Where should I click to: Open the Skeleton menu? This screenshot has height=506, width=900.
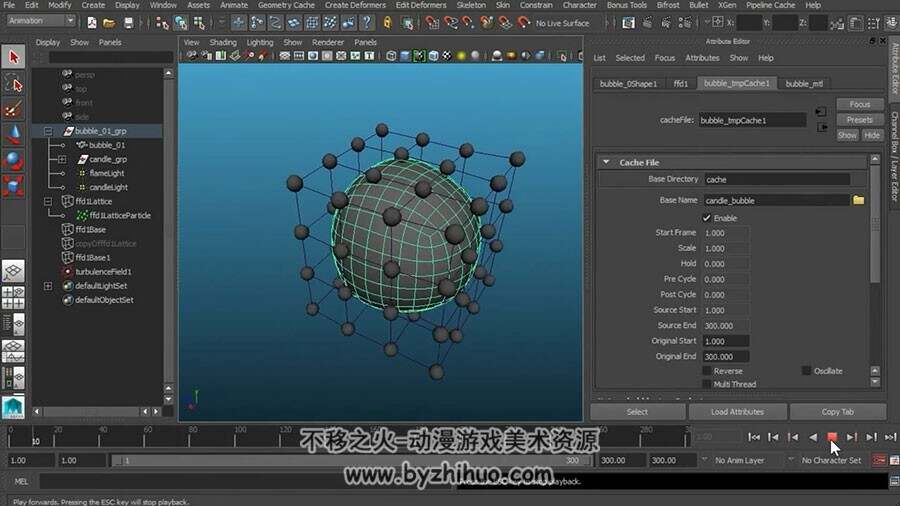tap(471, 5)
